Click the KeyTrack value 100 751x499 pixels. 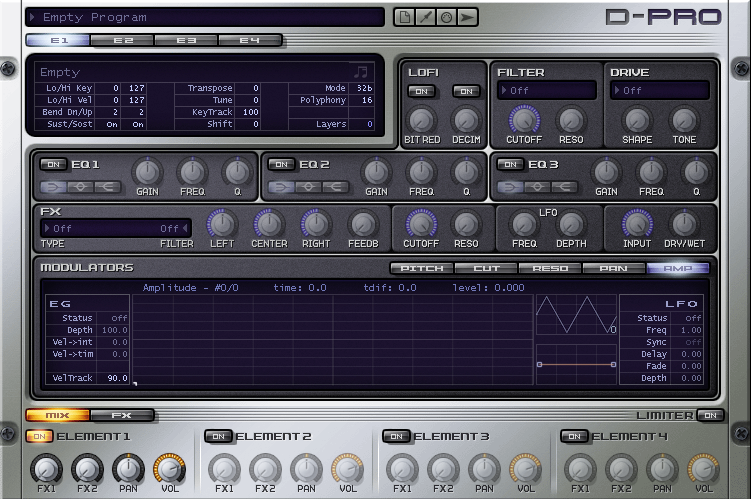coord(250,112)
